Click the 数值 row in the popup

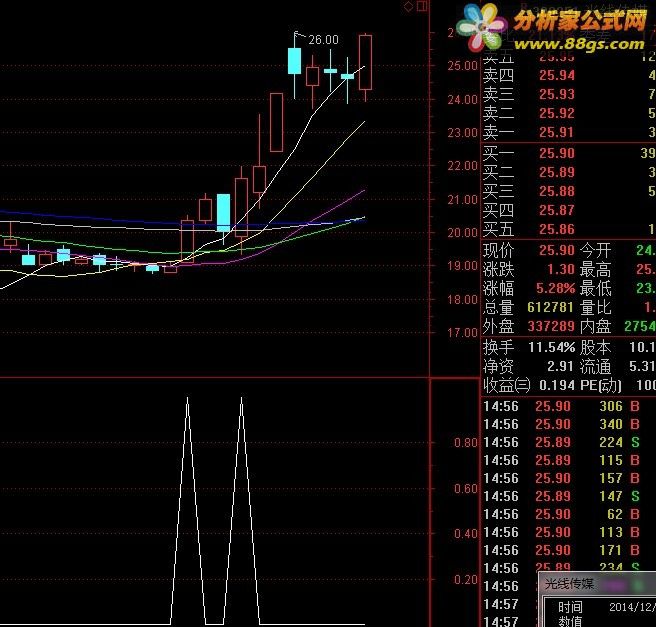pyautogui.click(x=601, y=621)
